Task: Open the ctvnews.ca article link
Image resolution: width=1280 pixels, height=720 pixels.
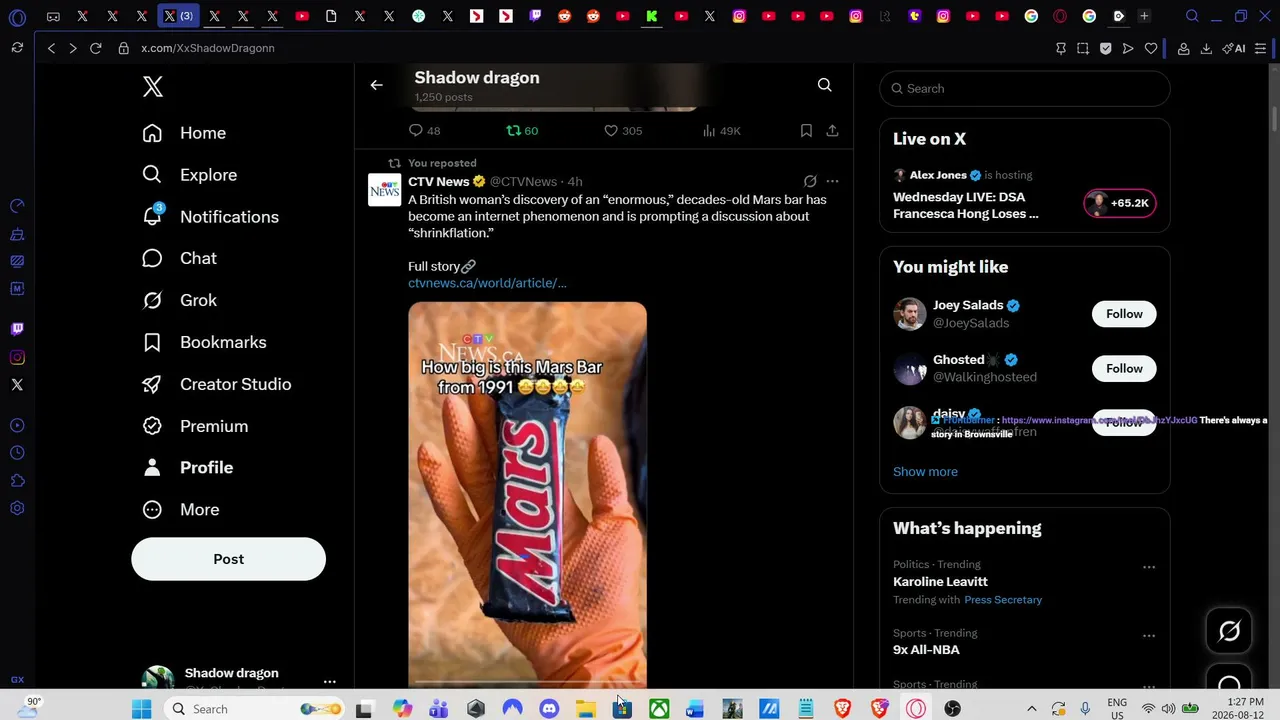Action: click(487, 283)
